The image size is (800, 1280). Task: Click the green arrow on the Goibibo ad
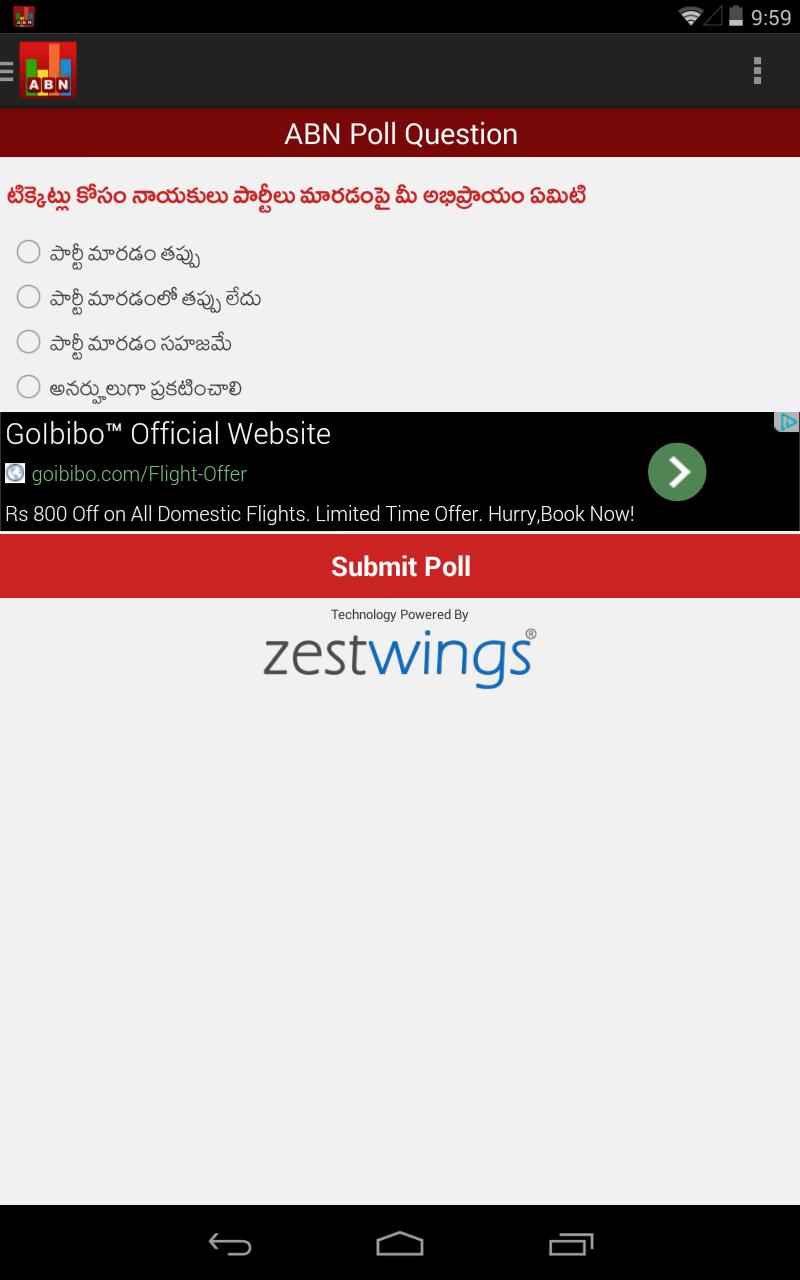[x=677, y=472]
